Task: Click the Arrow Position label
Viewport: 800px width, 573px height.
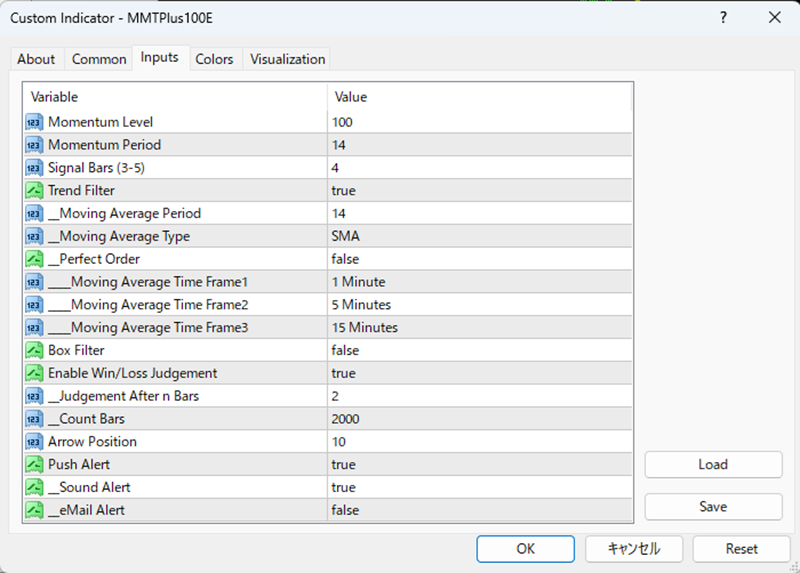Action: (92, 442)
